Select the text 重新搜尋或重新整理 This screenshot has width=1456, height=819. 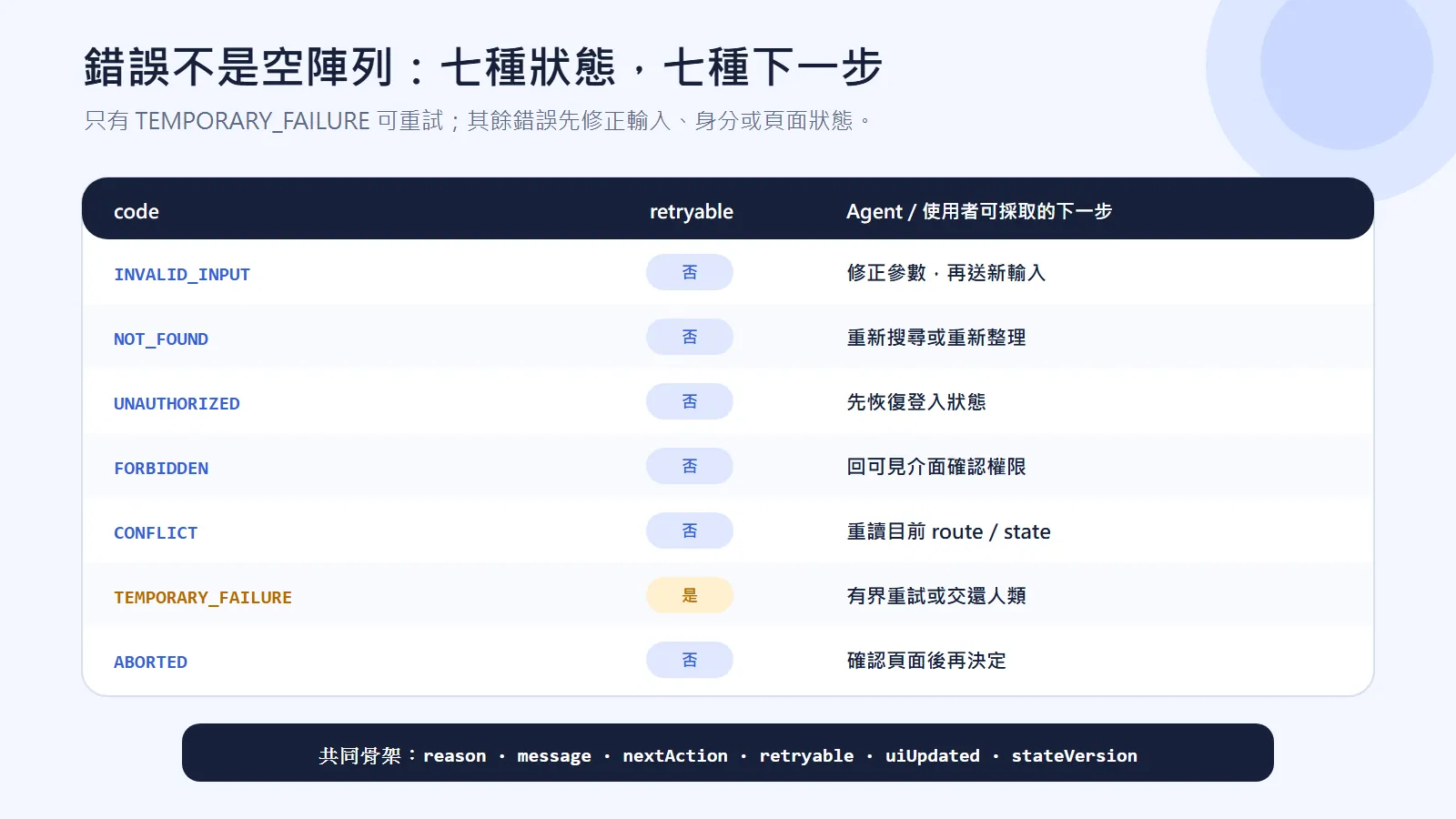coord(936,338)
